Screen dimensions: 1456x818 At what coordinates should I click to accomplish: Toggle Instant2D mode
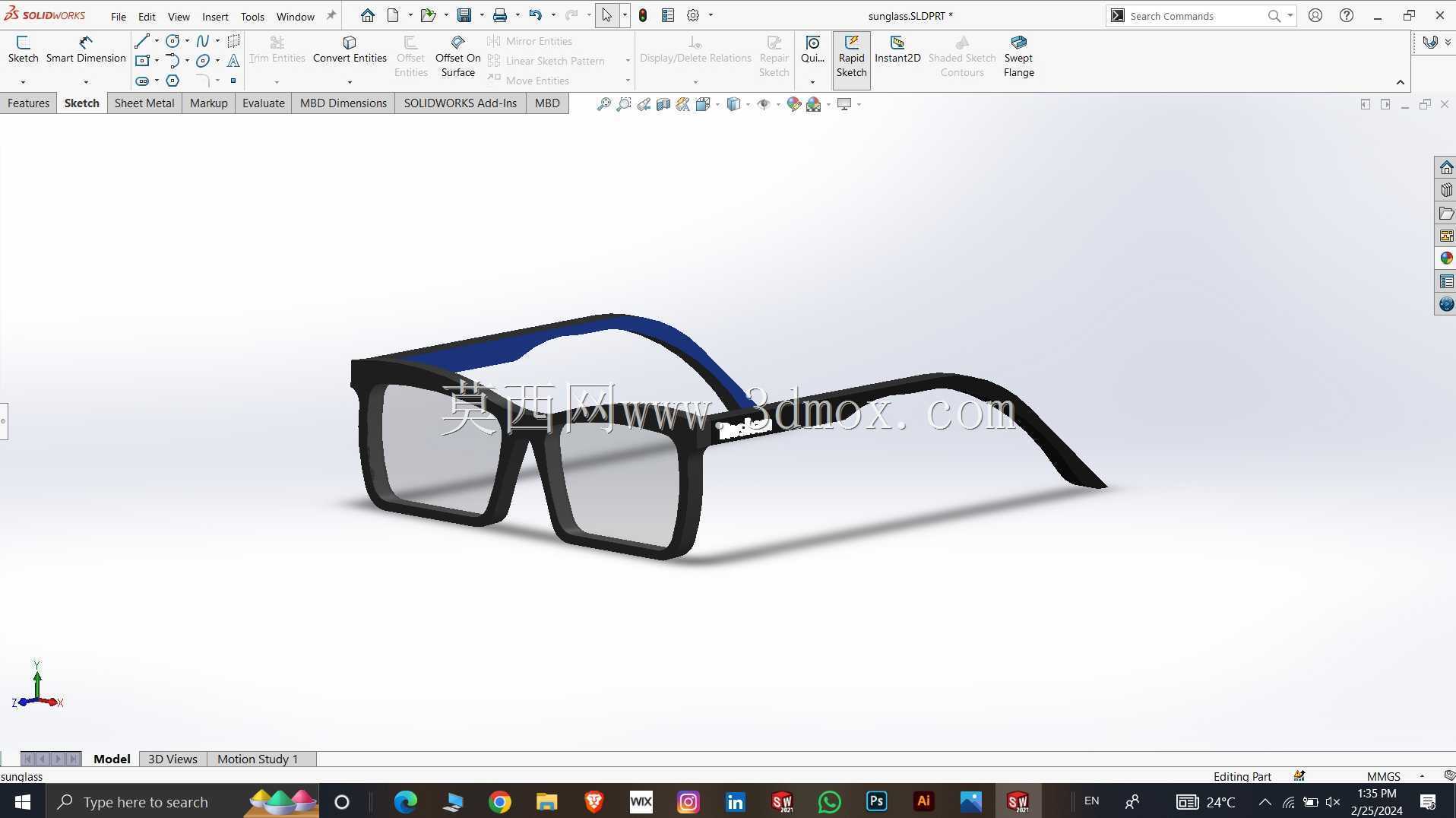(x=897, y=49)
